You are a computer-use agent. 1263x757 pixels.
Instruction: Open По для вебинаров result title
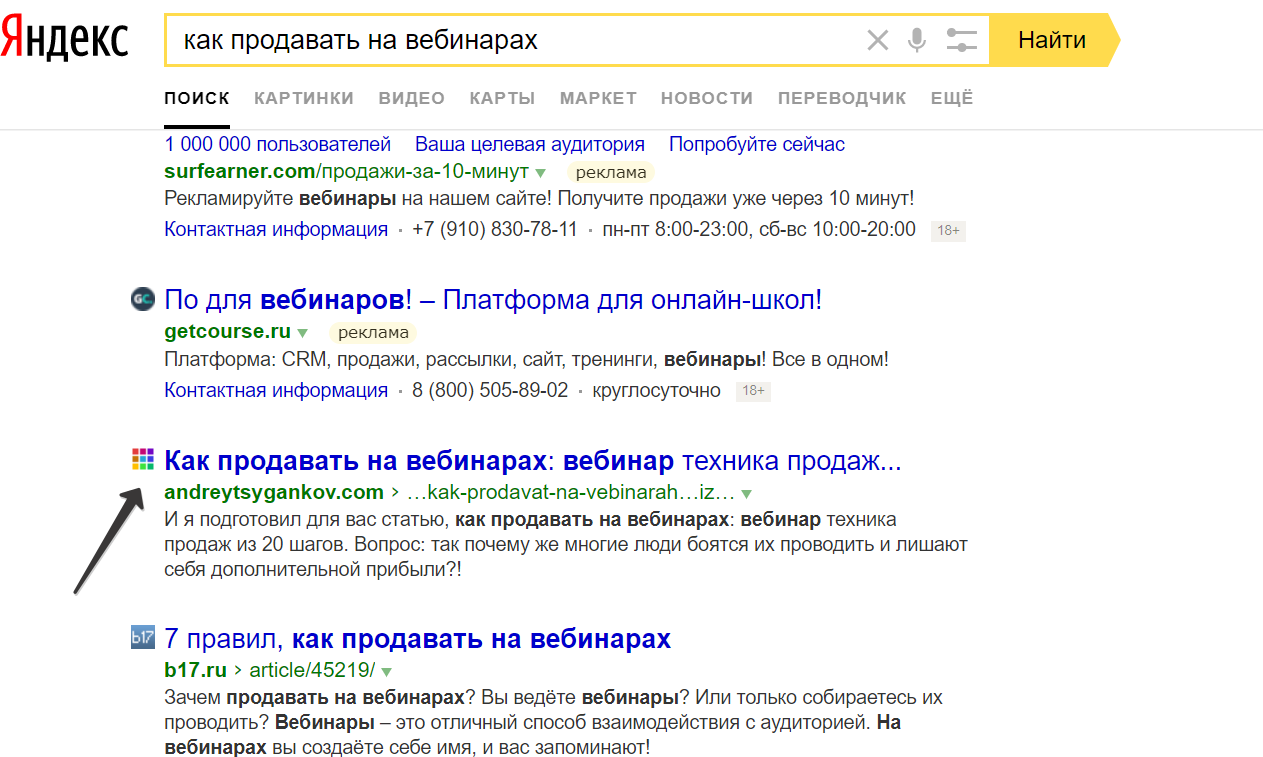pyautogui.click(x=493, y=299)
